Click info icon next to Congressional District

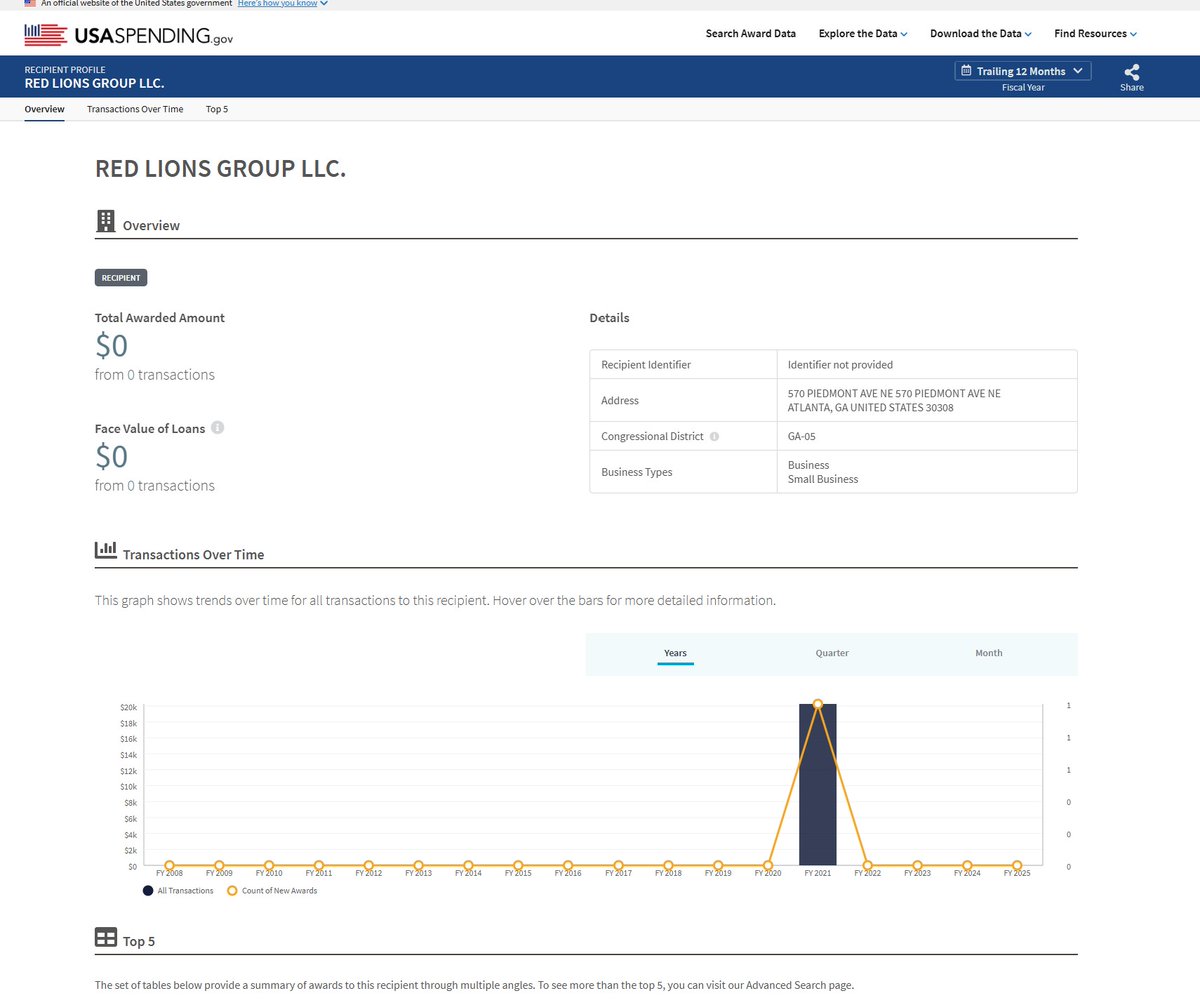coord(715,437)
